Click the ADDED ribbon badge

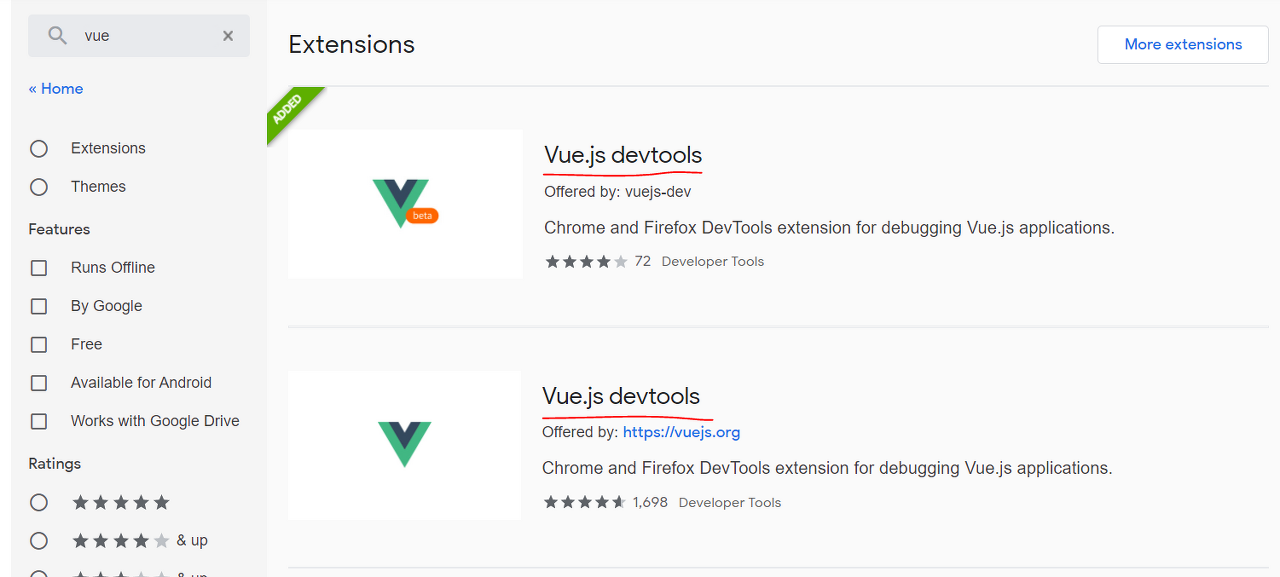(x=290, y=112)
